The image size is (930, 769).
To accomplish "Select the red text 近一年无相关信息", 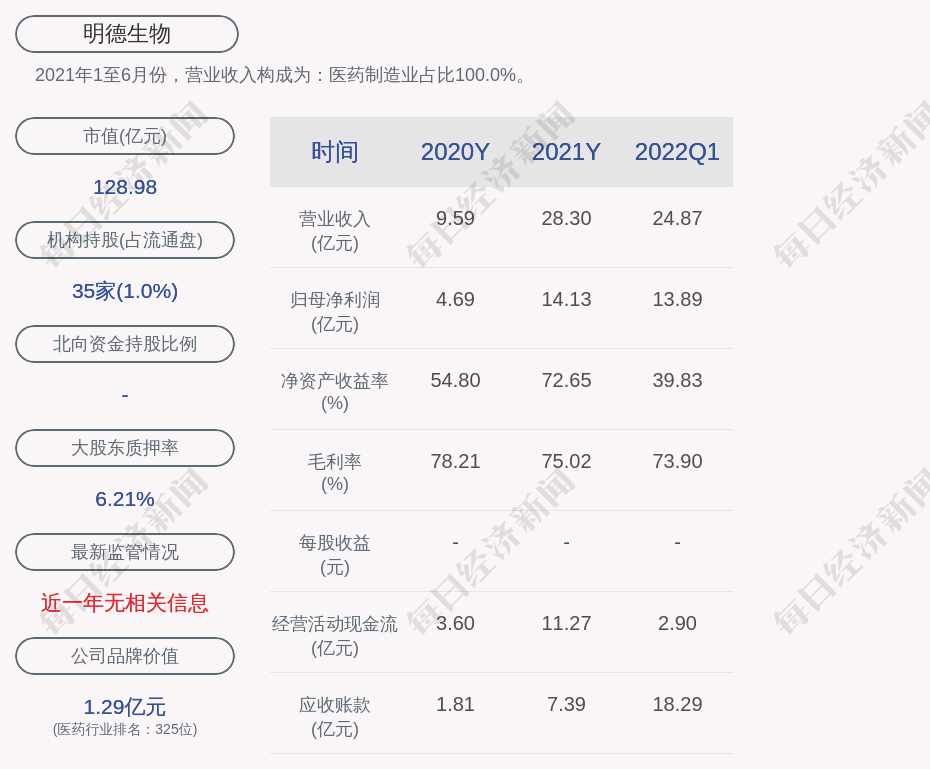I will pyautogui.click(x=125, y=603).
